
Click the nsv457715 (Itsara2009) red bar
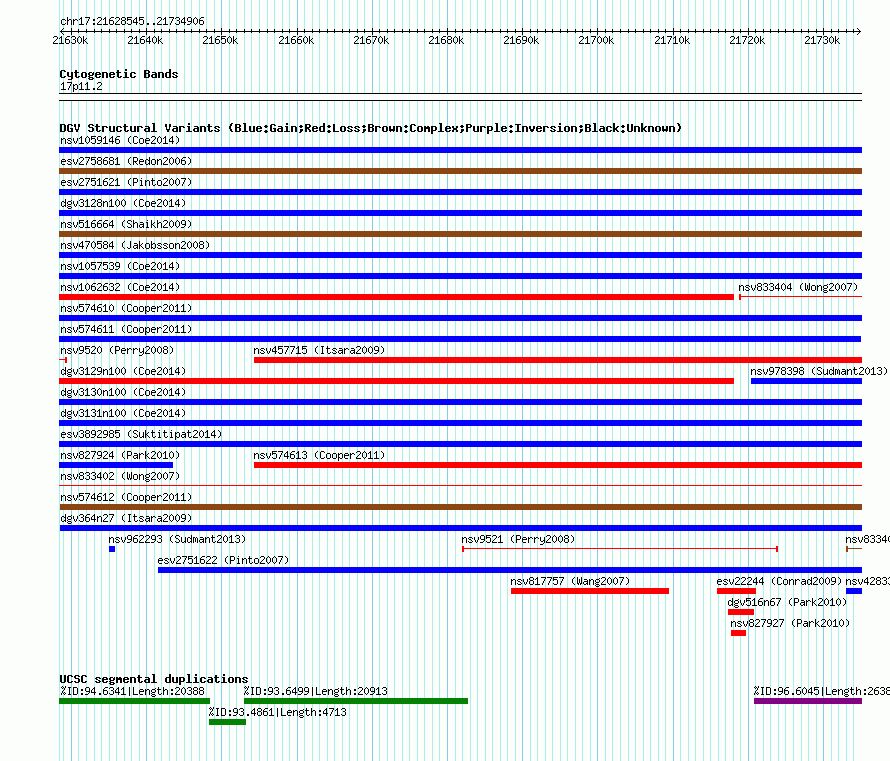[558, 360]
